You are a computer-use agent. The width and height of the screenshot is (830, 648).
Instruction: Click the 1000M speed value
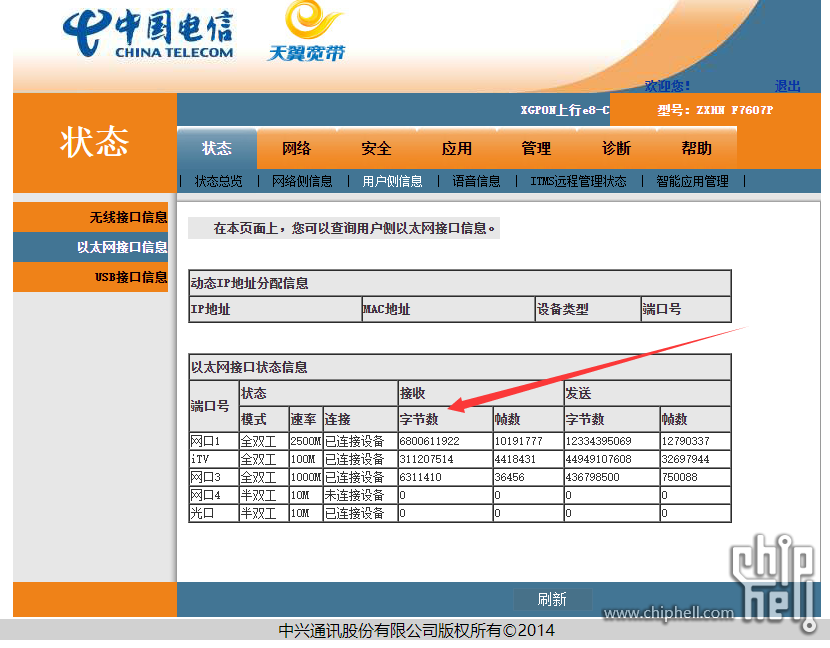pos(305,477)
